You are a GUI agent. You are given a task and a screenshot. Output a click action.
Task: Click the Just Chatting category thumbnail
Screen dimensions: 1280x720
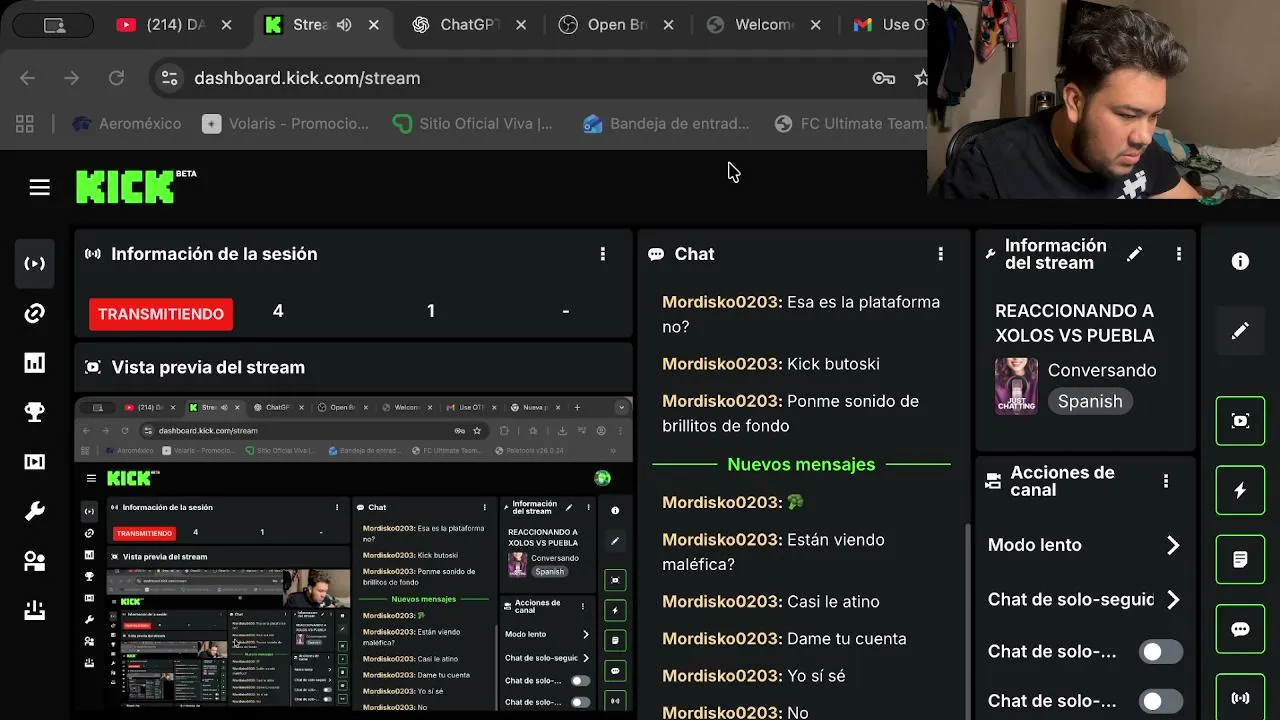click(x=1016, y=386)
